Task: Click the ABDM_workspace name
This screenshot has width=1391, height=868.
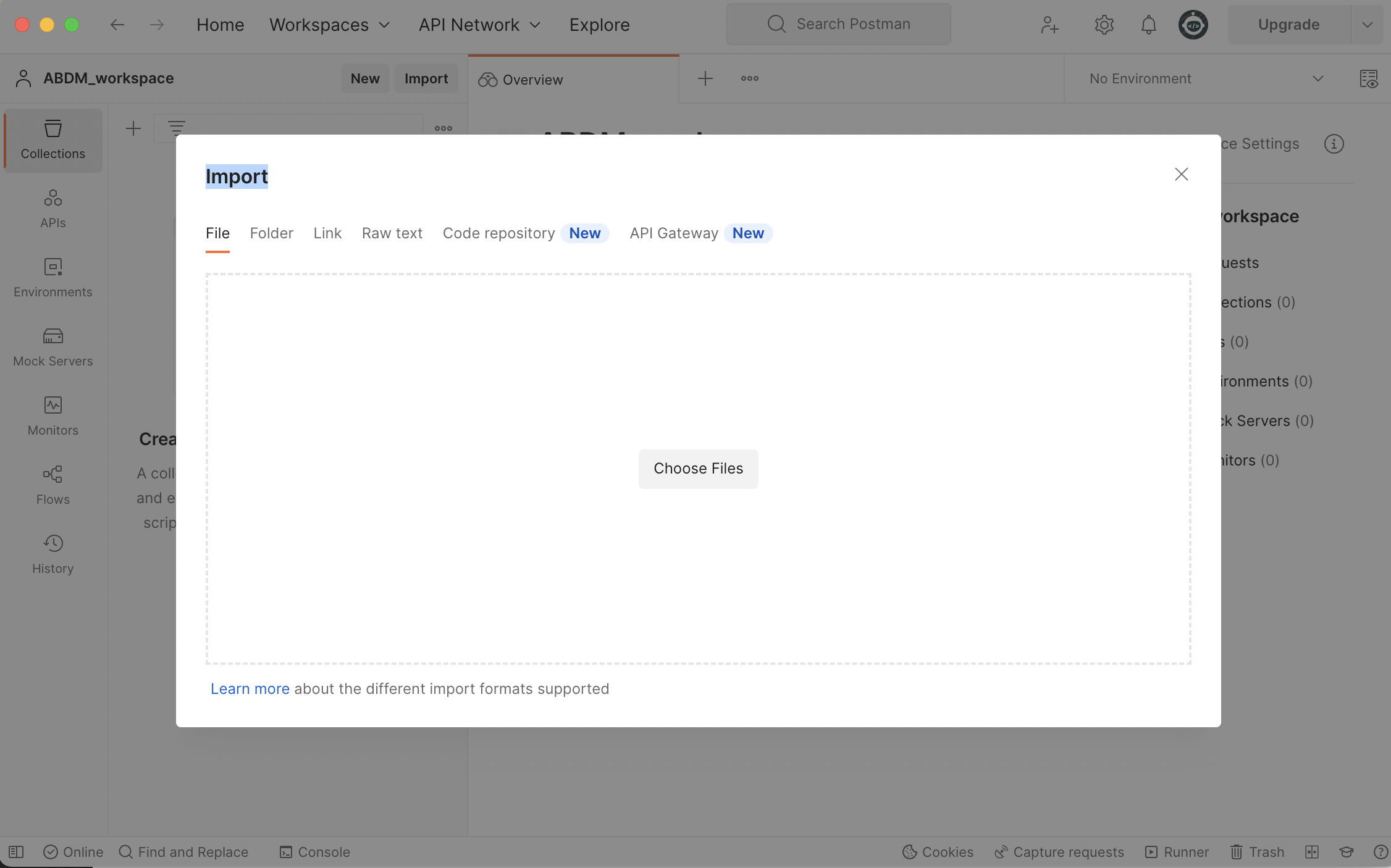Action: coord(109,78)
